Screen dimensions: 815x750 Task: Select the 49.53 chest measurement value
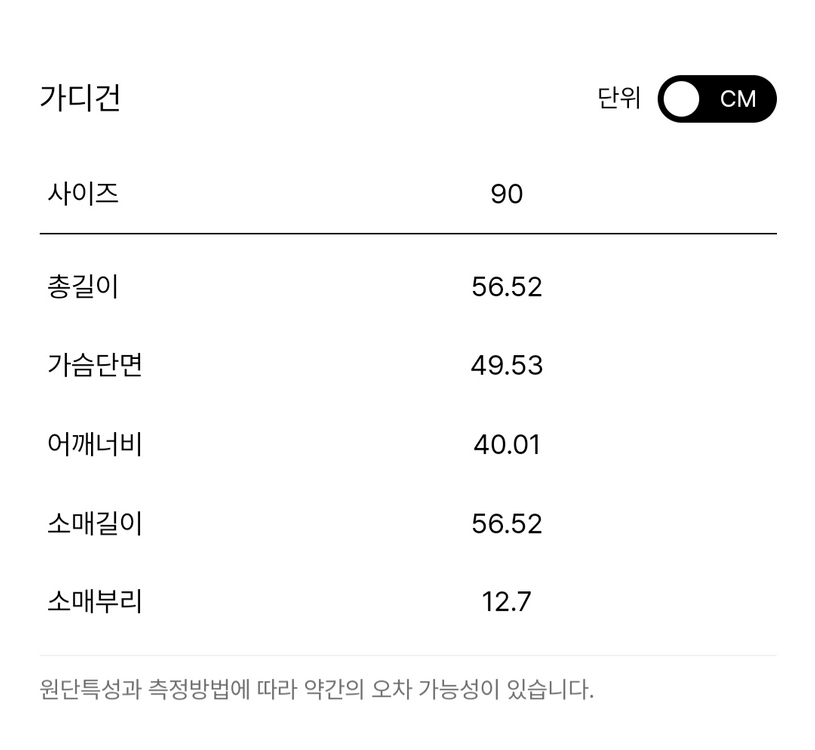pos(507,366)
